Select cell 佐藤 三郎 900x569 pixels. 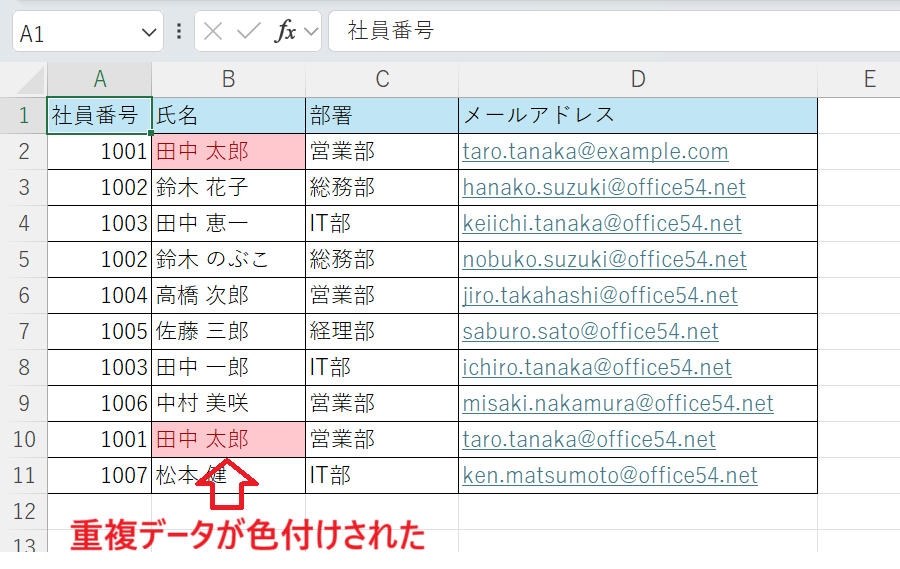pos(228,331)
